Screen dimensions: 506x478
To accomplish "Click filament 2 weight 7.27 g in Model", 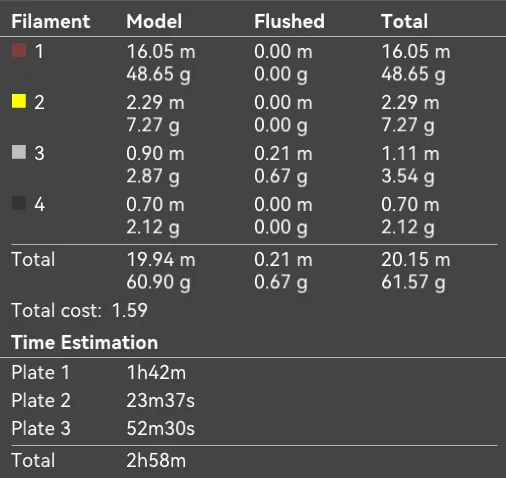I will click(x=153, y=126).
